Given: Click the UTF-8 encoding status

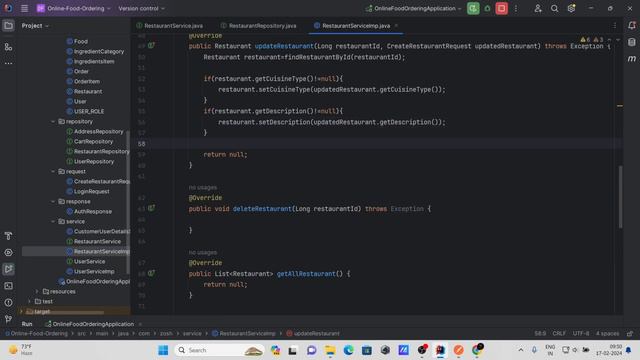Looking at the screenshot, I should tap(580, 333).
